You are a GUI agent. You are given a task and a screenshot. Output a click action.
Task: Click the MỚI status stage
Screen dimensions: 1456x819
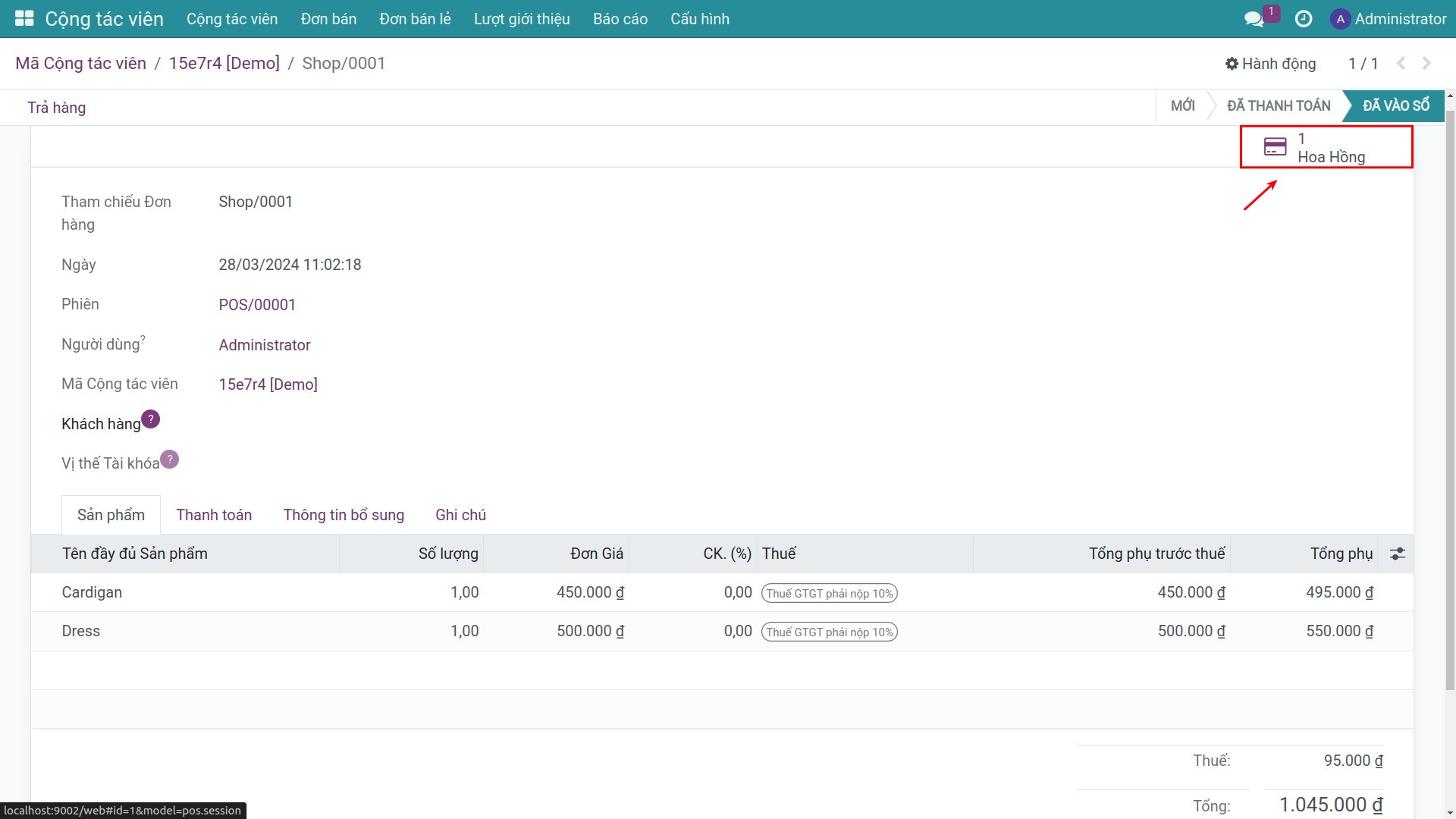coord(1182,106)
